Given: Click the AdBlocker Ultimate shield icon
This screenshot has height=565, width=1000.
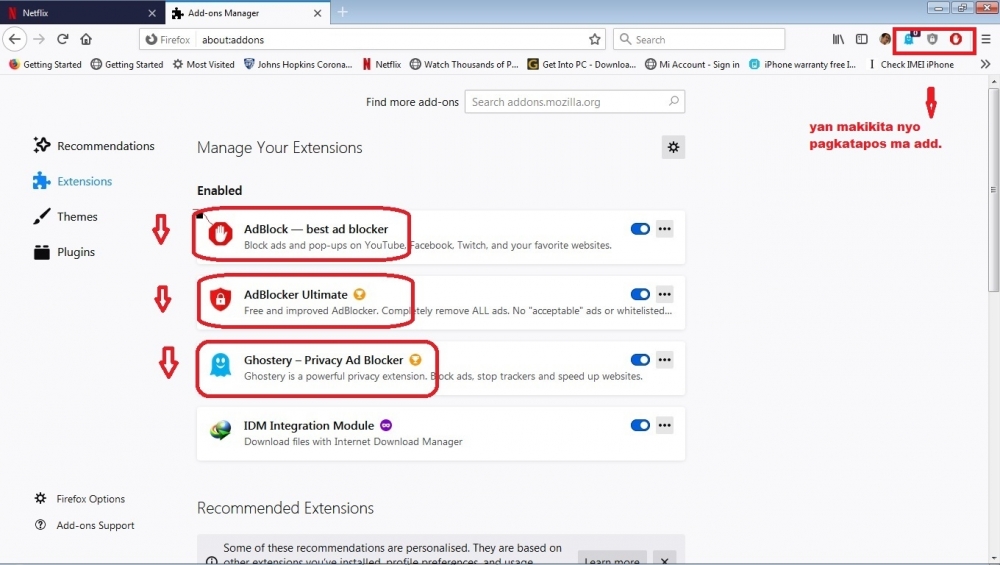Looking at the screenshot, I should pos(220,299).
